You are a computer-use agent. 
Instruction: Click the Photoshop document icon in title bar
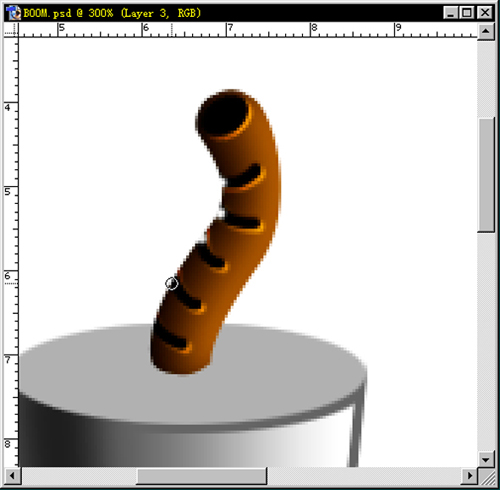13,13
